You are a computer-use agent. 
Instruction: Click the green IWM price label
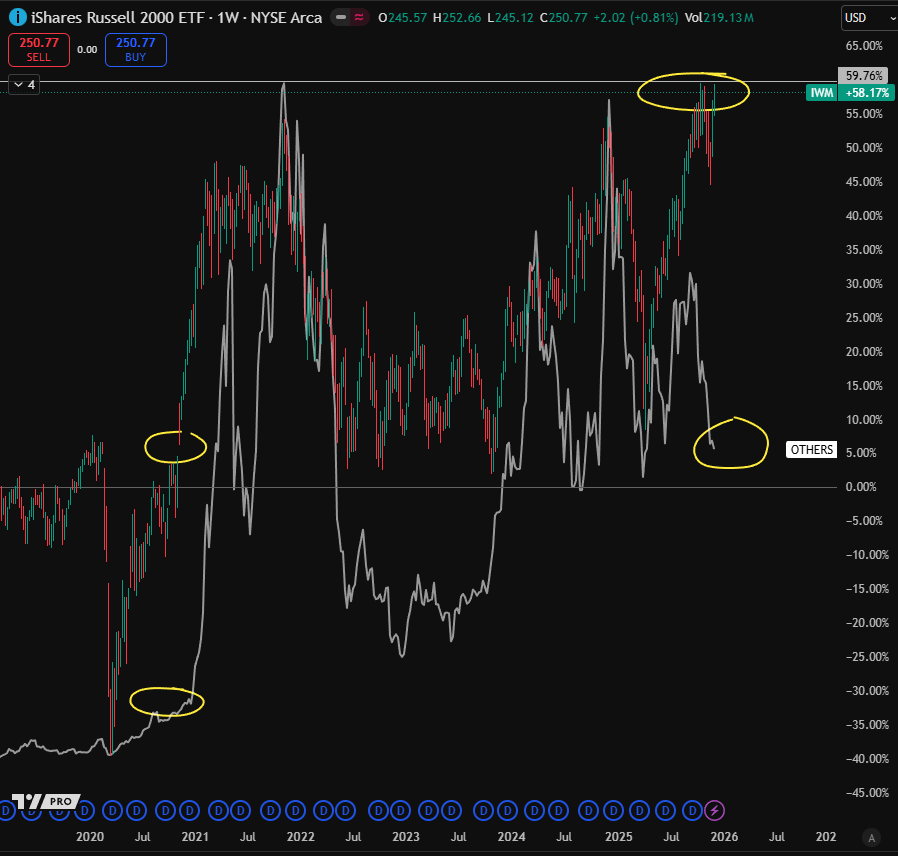(x=822, y=93)
